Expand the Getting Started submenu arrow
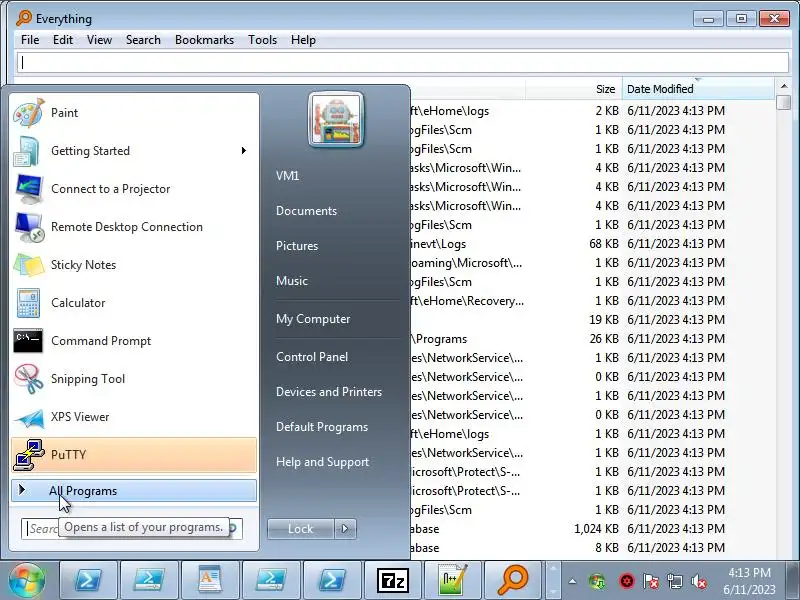Image resolution: width=800 pixels, height=600 pixels. click(x=244, y=151)
